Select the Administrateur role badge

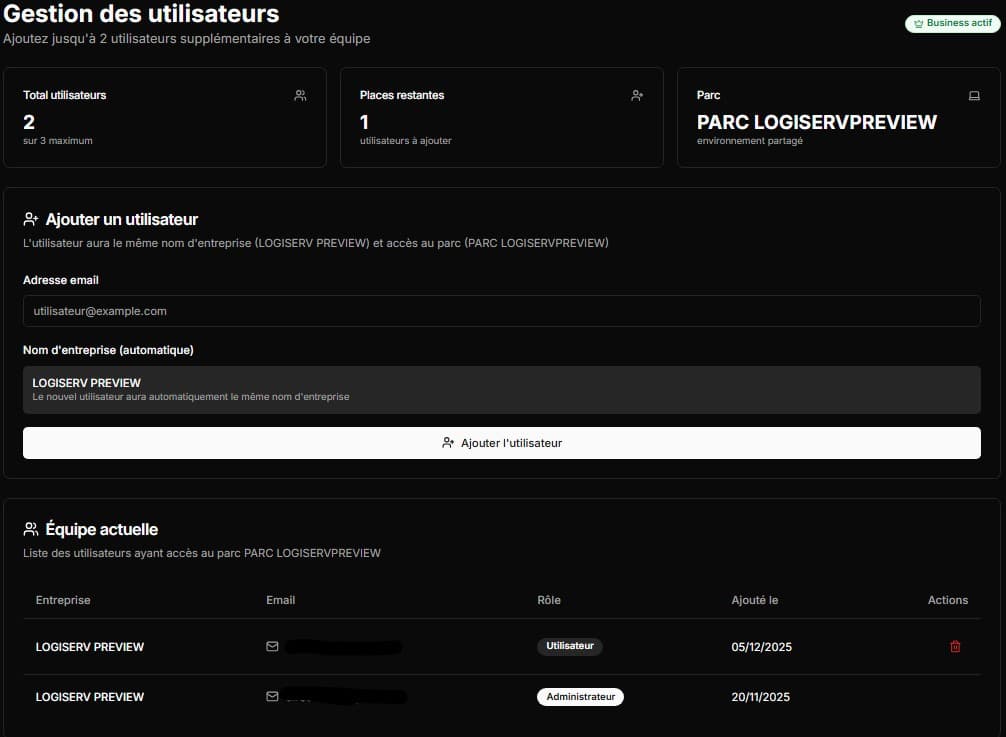580,696
